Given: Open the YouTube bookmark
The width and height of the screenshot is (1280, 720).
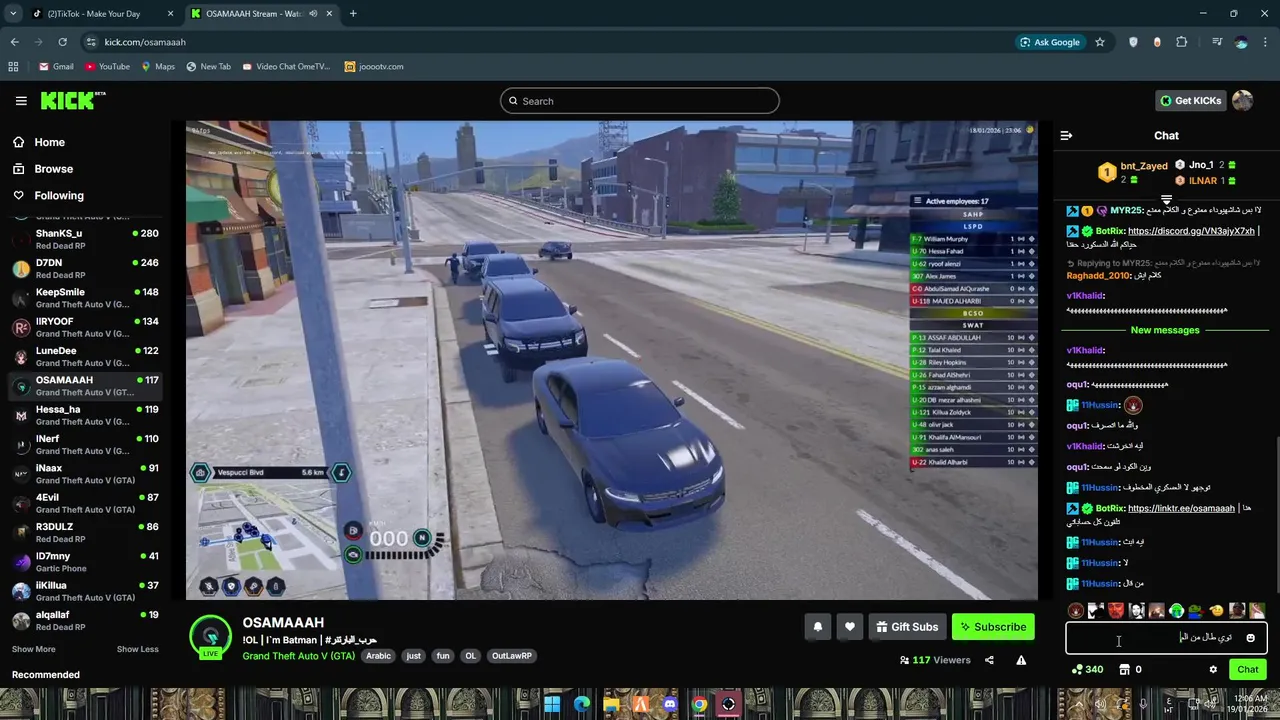Looking at the screenshot, I should coord(107,67).
